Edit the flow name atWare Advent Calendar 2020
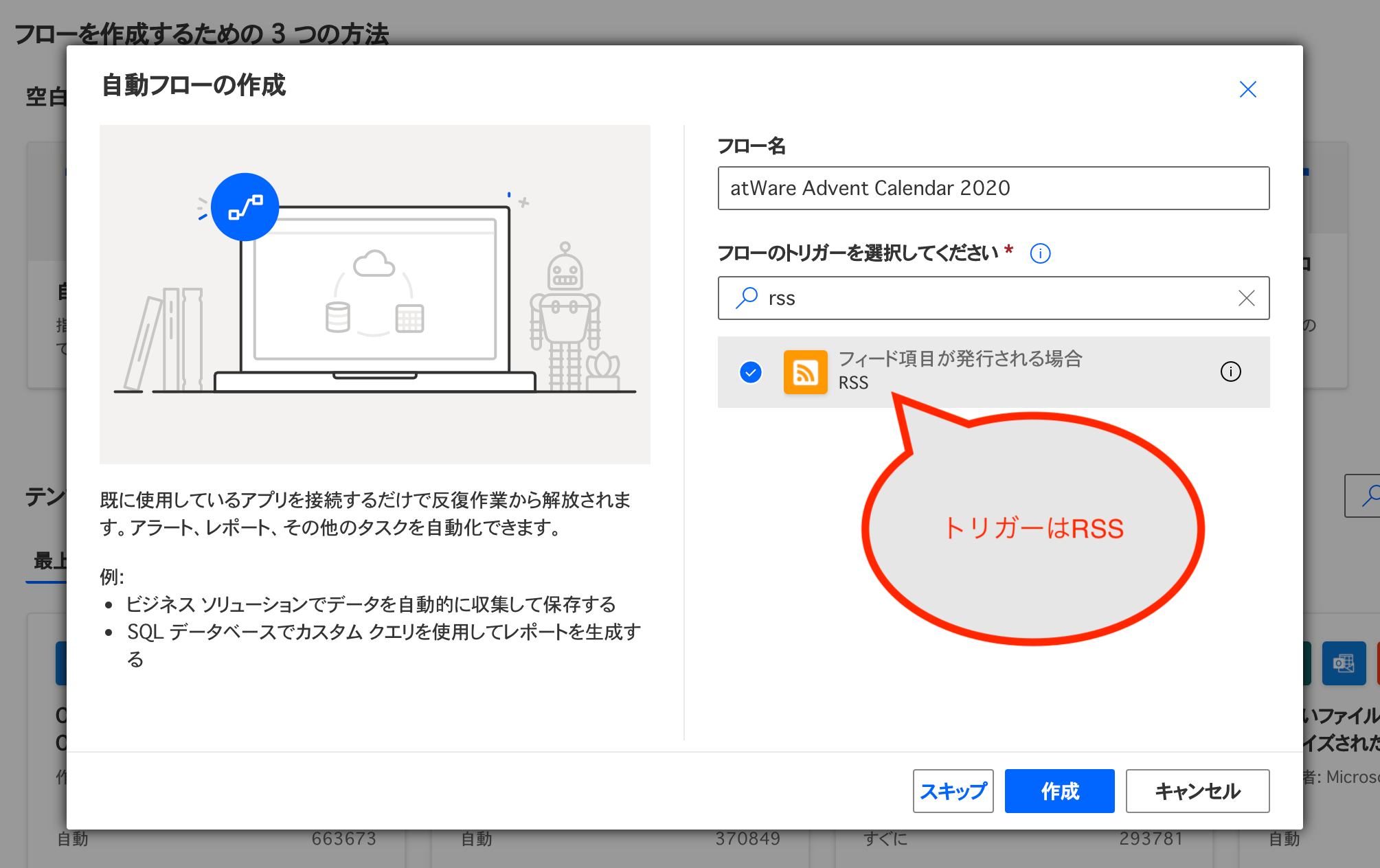 click(993, 188)
